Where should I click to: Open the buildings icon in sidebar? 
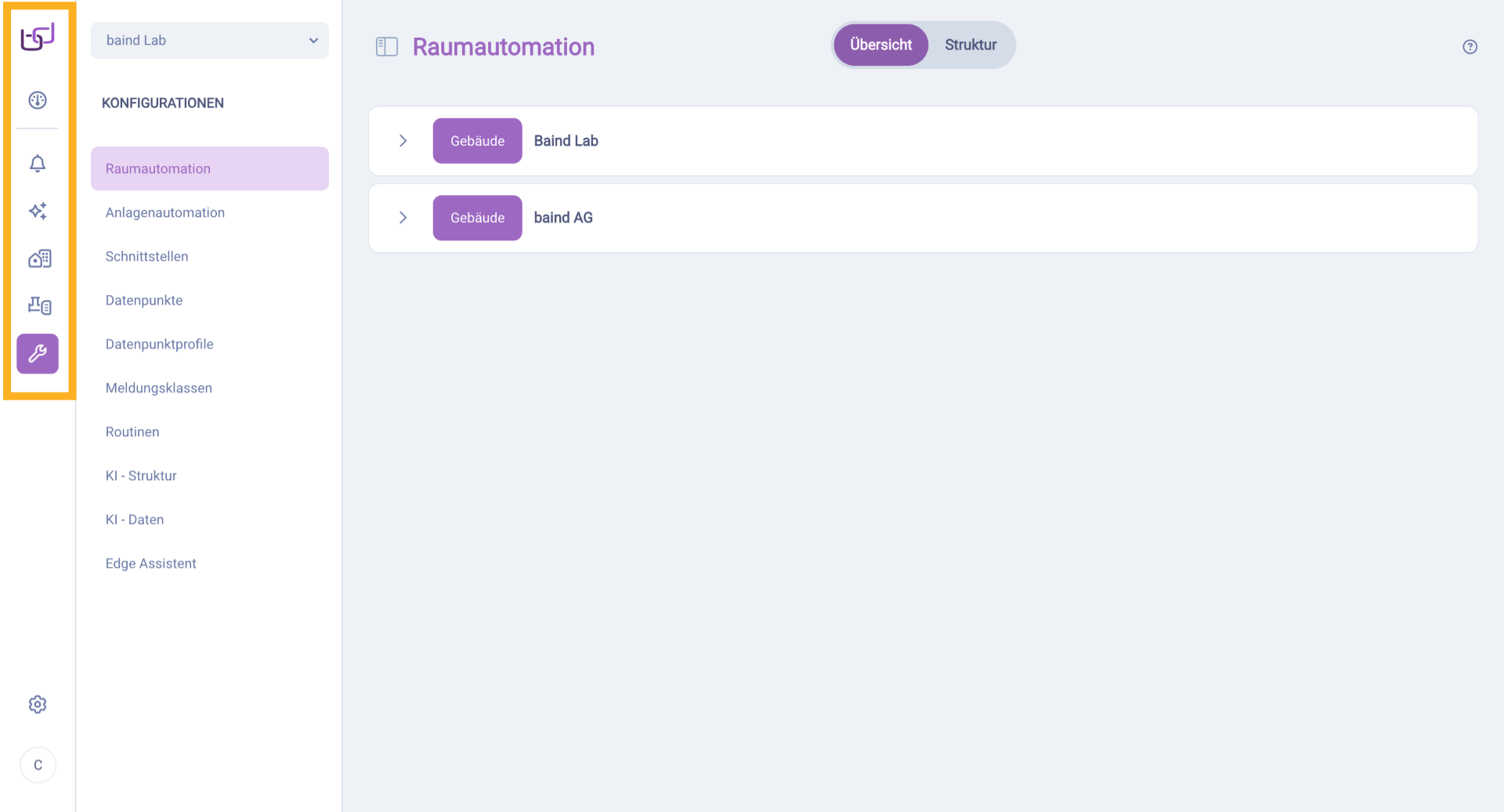click(x=39, y=258)
